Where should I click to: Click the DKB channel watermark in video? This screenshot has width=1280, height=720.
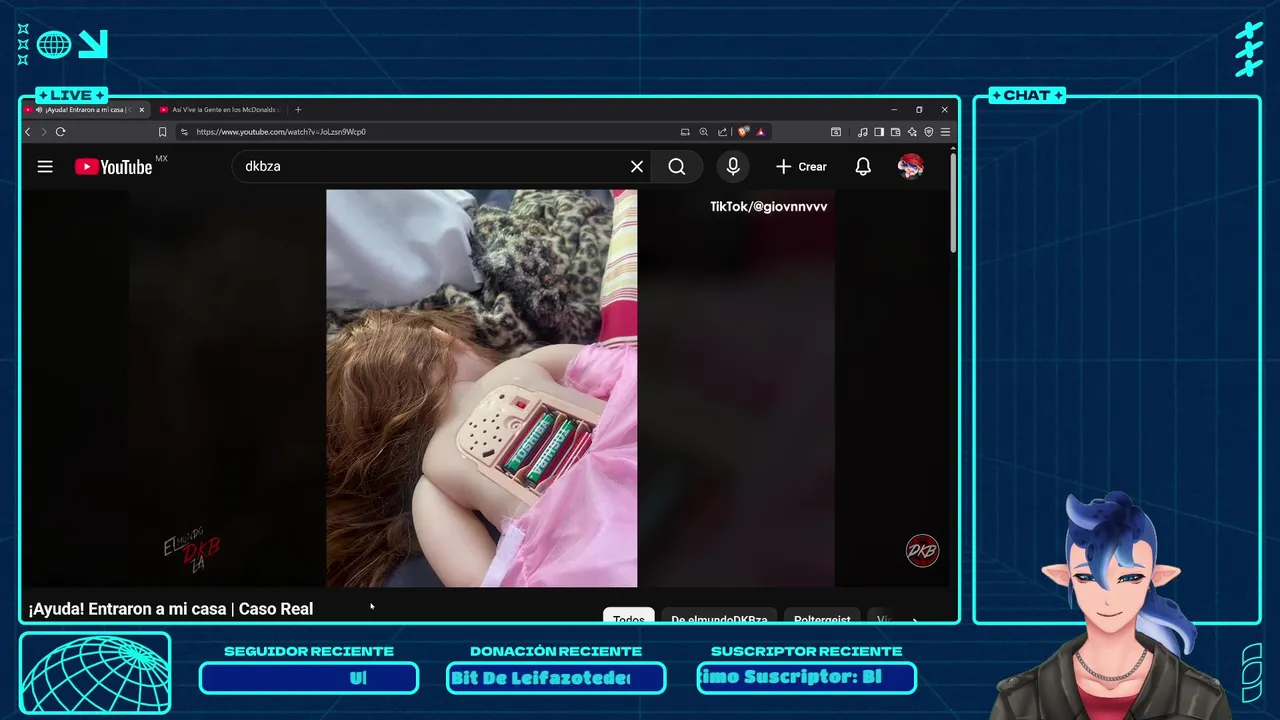point(922,551)
